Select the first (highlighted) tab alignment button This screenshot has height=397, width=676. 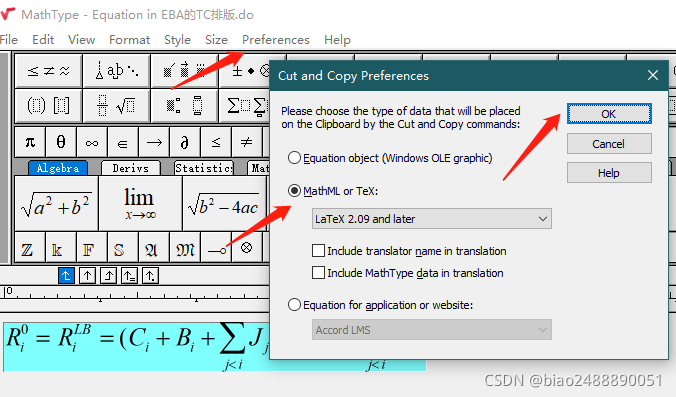pos(66,275)
